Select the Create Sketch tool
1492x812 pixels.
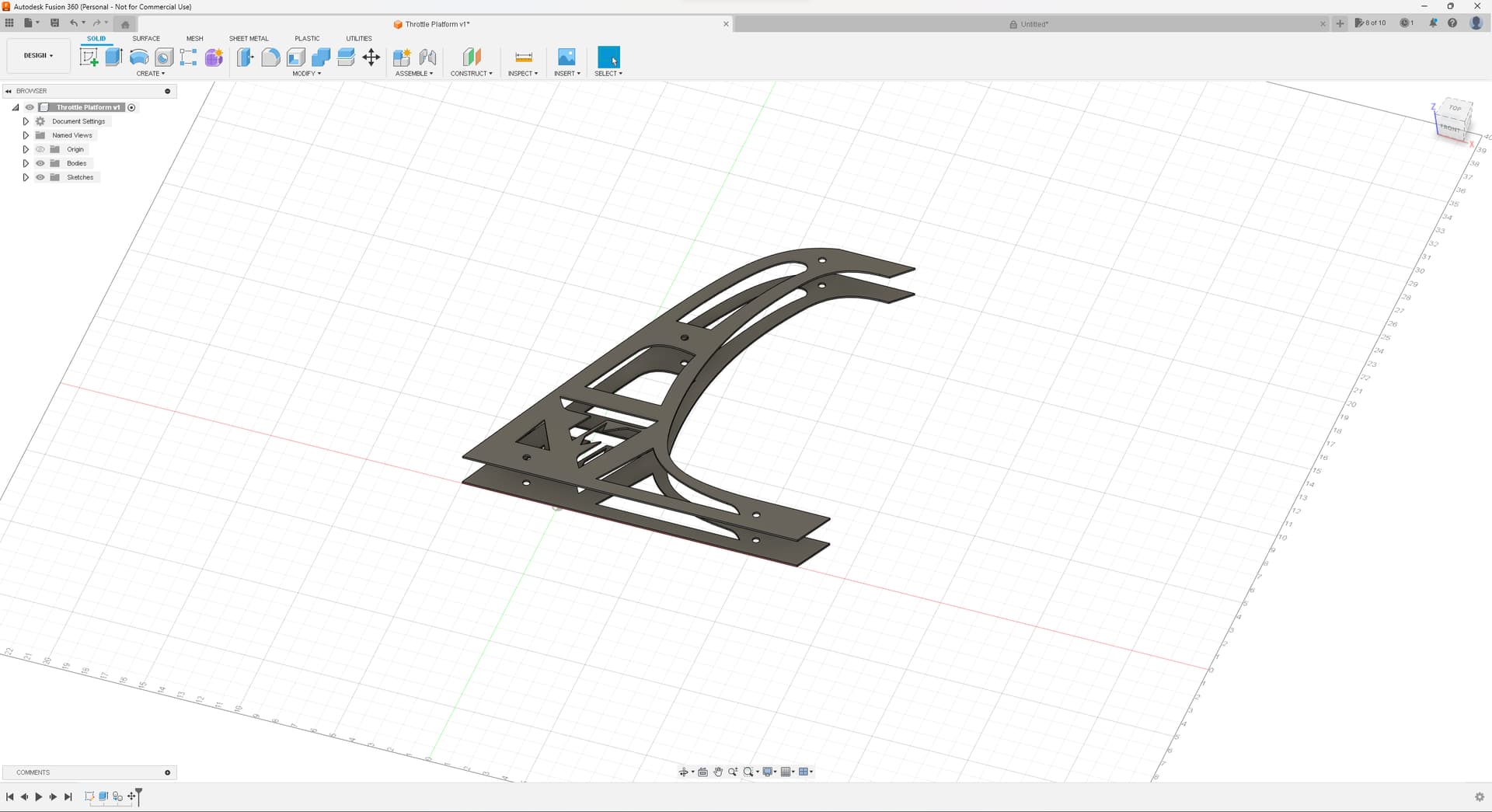[89, 57]
